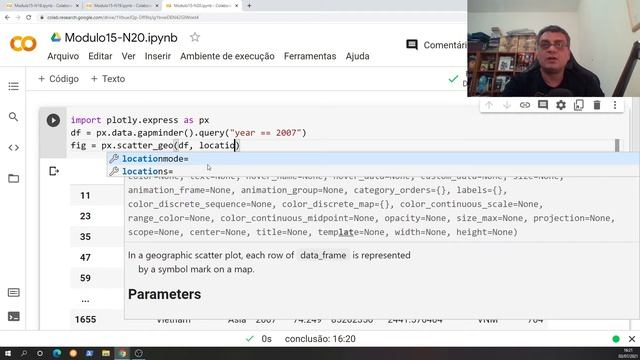Open more cell actions three-dot menu
The height and width of the screenshot is (360, 640).
[615, 105]
